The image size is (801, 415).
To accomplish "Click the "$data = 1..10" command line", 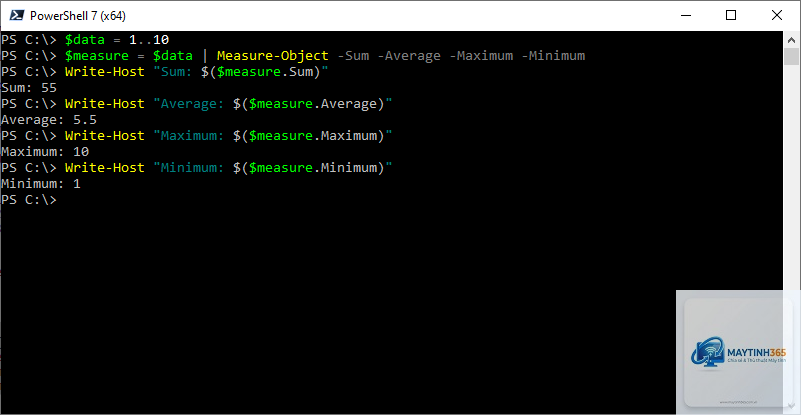I will coord(116,39).
